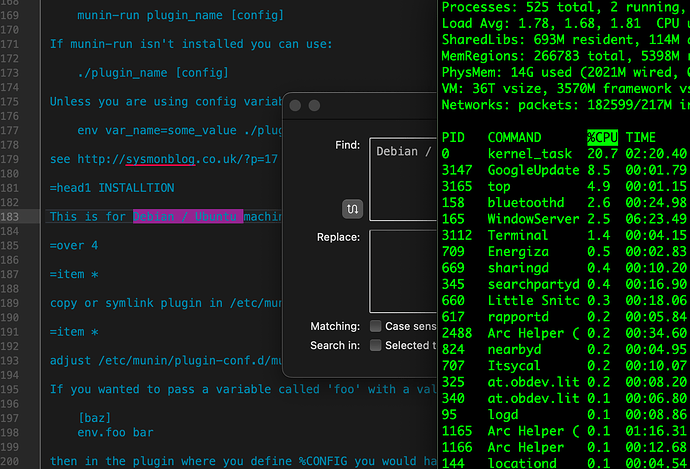The height and width of the screenshot is (469, 690).
Task: Click the 'copy or symlink plugin' line
Action: pos(165,303)
